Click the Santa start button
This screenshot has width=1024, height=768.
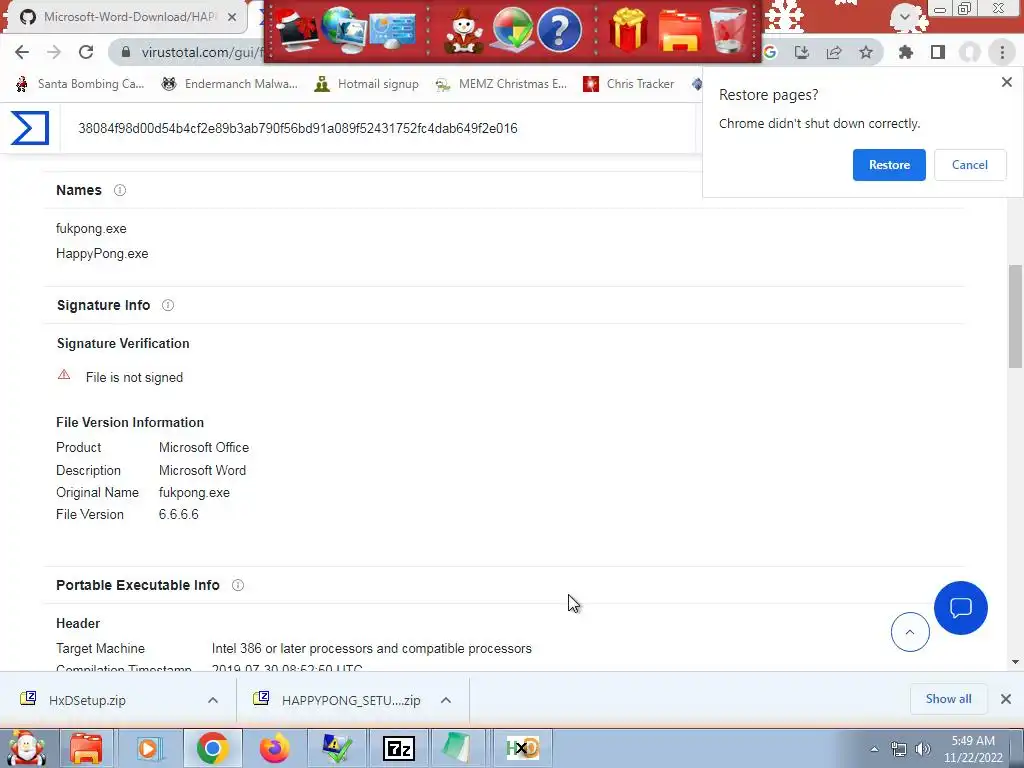25,748
